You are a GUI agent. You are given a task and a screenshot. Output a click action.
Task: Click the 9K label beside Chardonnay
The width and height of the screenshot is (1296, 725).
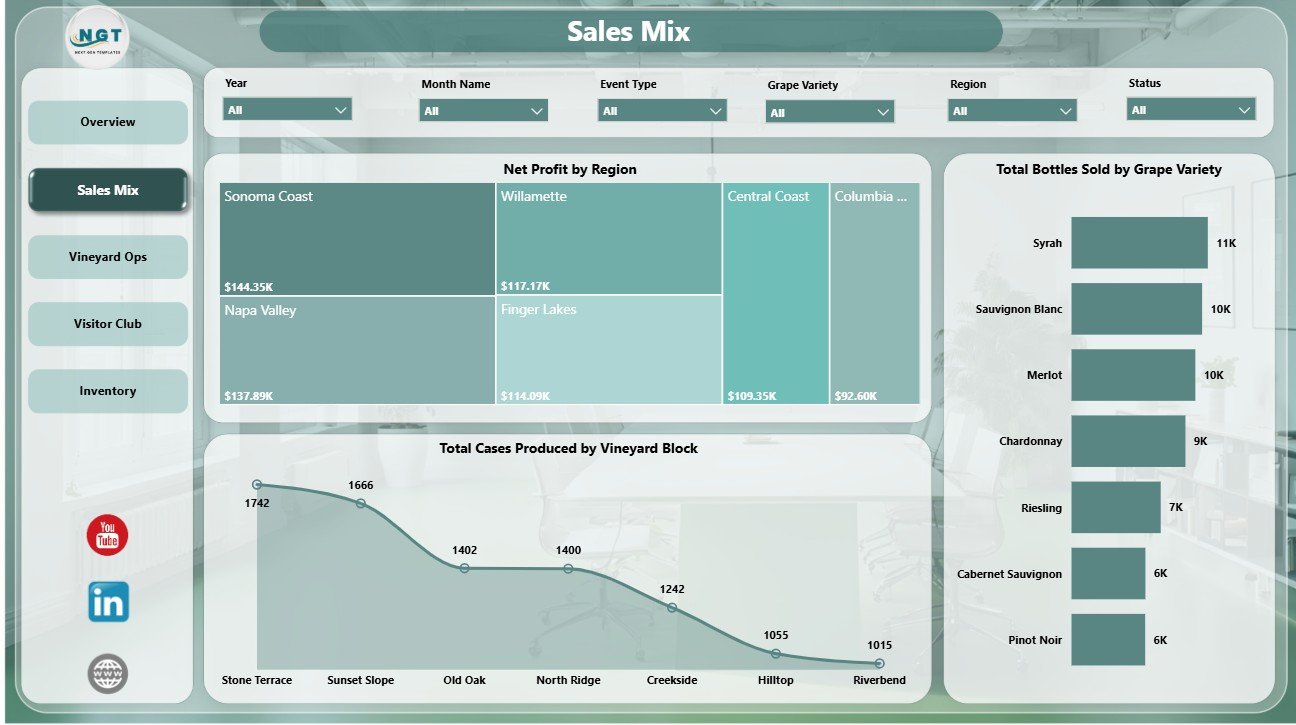1201,441
